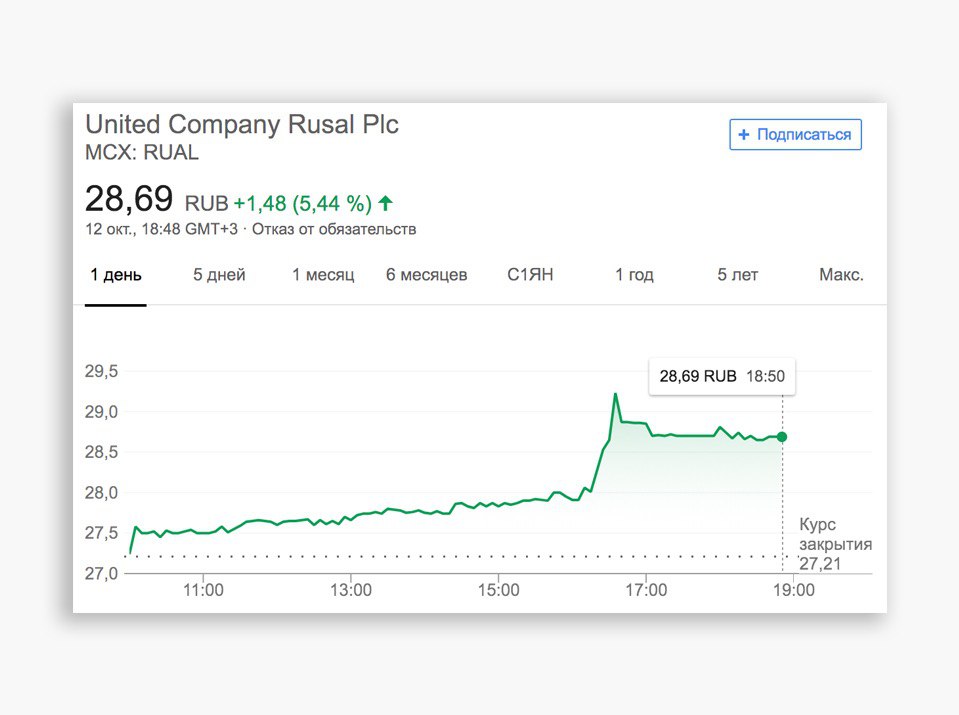The image size is (959, 715).
Task: Select the С1ЯН year-to-date tab
Action: coord(530,275)
